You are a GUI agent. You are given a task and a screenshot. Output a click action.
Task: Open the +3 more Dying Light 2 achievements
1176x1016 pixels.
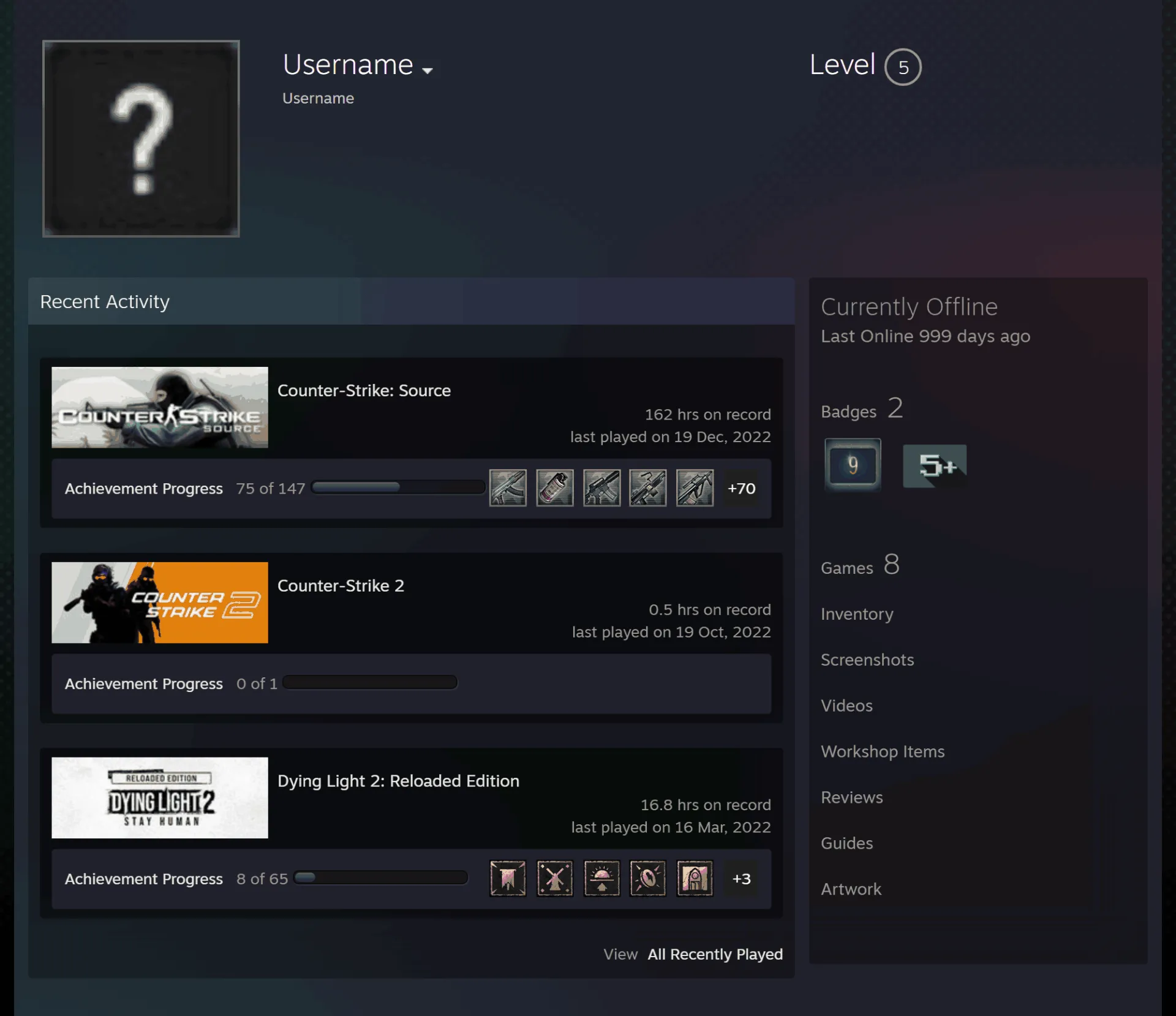point(741,878)
